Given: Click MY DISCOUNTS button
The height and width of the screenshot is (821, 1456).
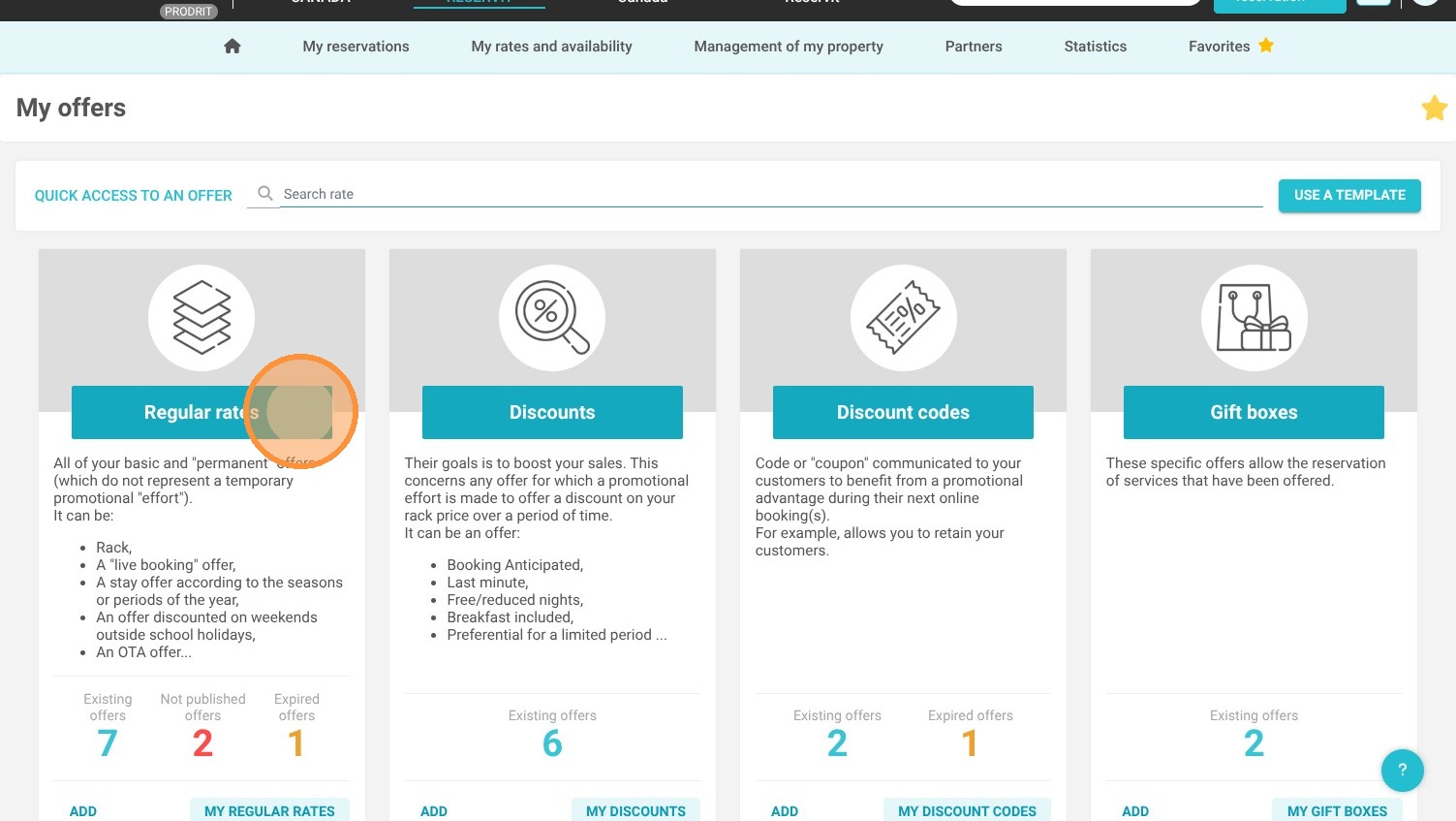Looking at the screenshot, I should (635, 811).
